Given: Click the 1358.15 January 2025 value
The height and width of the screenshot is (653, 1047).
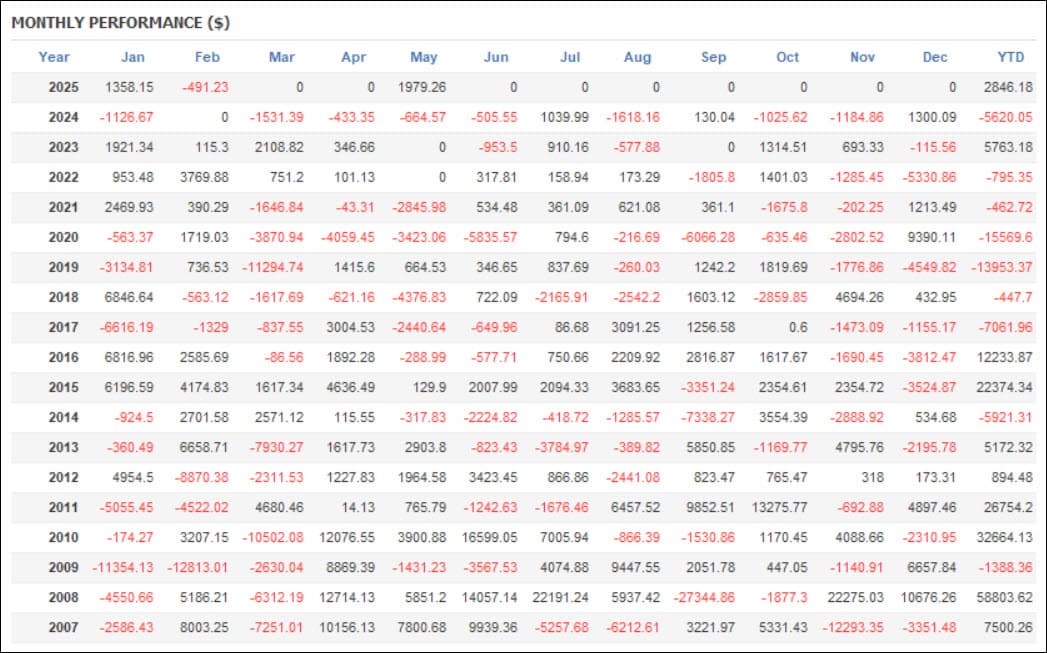Looking at the screenshot, I should point(129,87).
